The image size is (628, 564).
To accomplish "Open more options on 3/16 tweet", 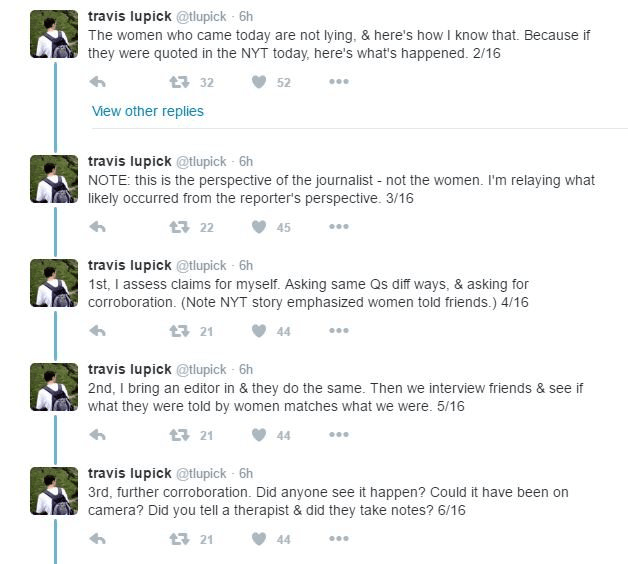I will point(339,227).
